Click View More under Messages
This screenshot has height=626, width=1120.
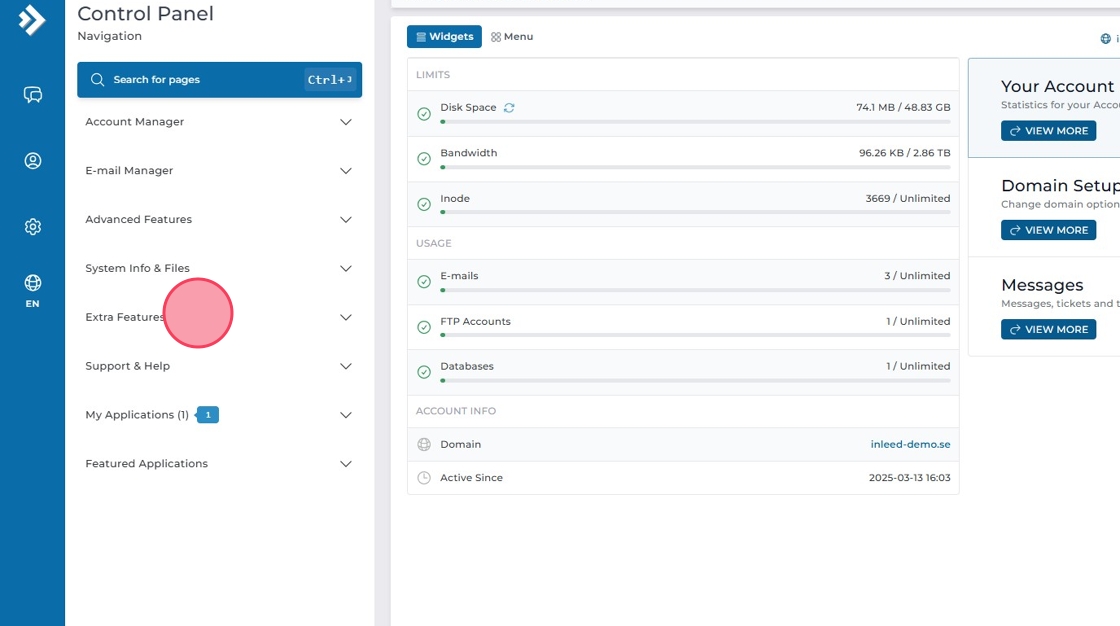(1048, 329)
